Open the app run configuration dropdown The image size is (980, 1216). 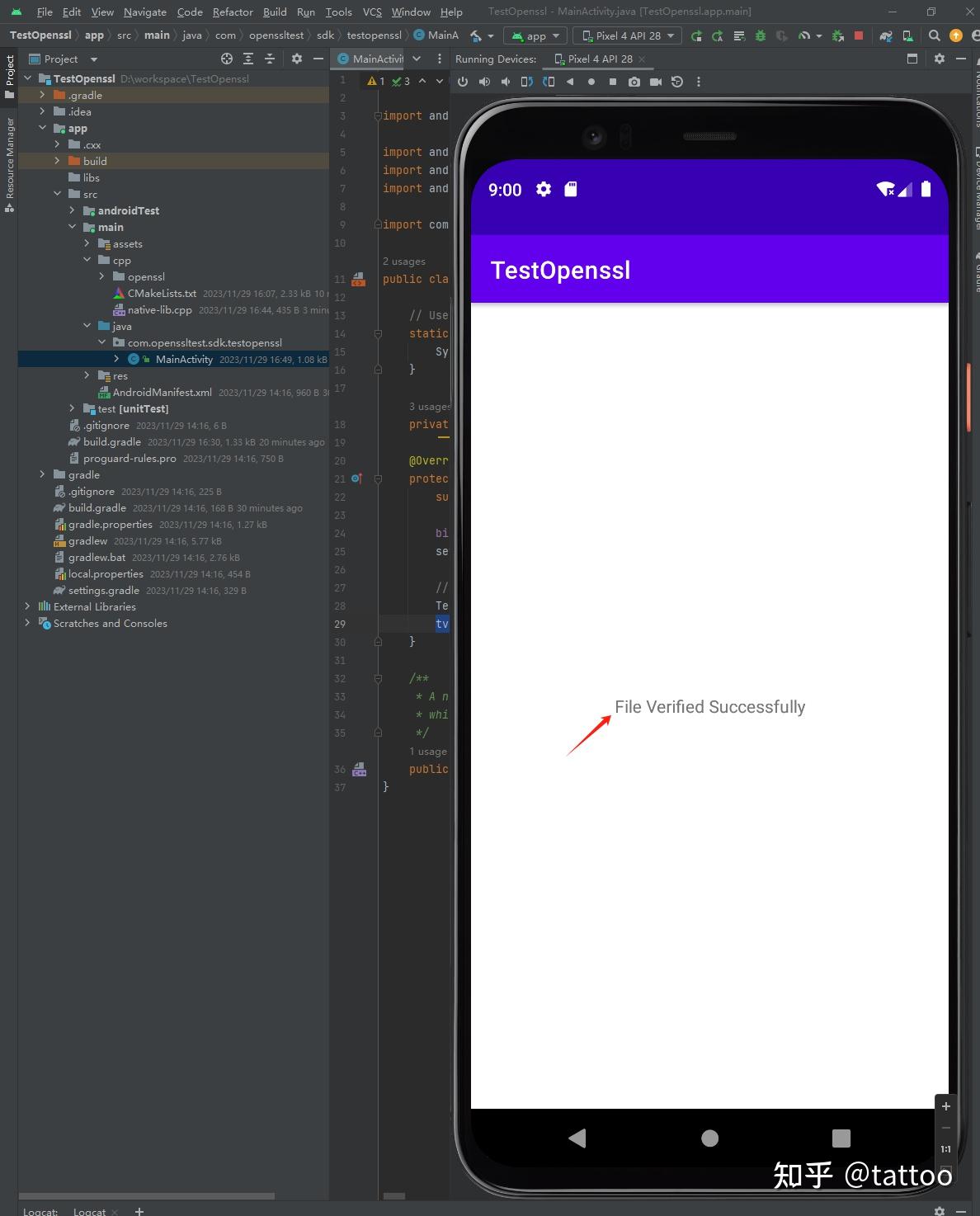(535, 35)
